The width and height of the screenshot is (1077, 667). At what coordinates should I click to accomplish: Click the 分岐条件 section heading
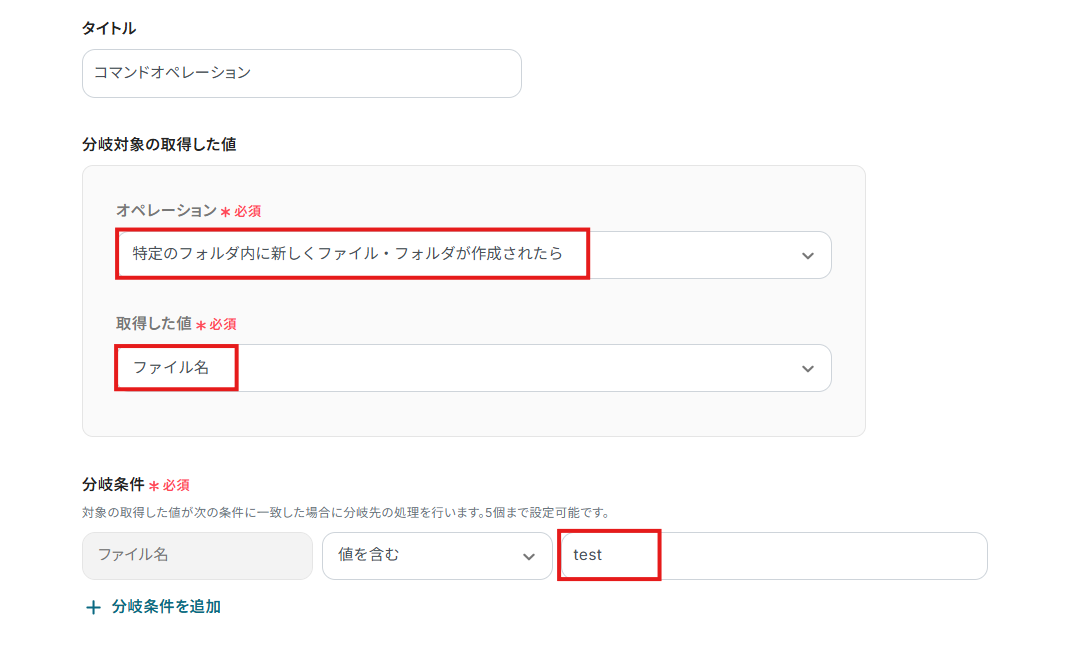113,485
